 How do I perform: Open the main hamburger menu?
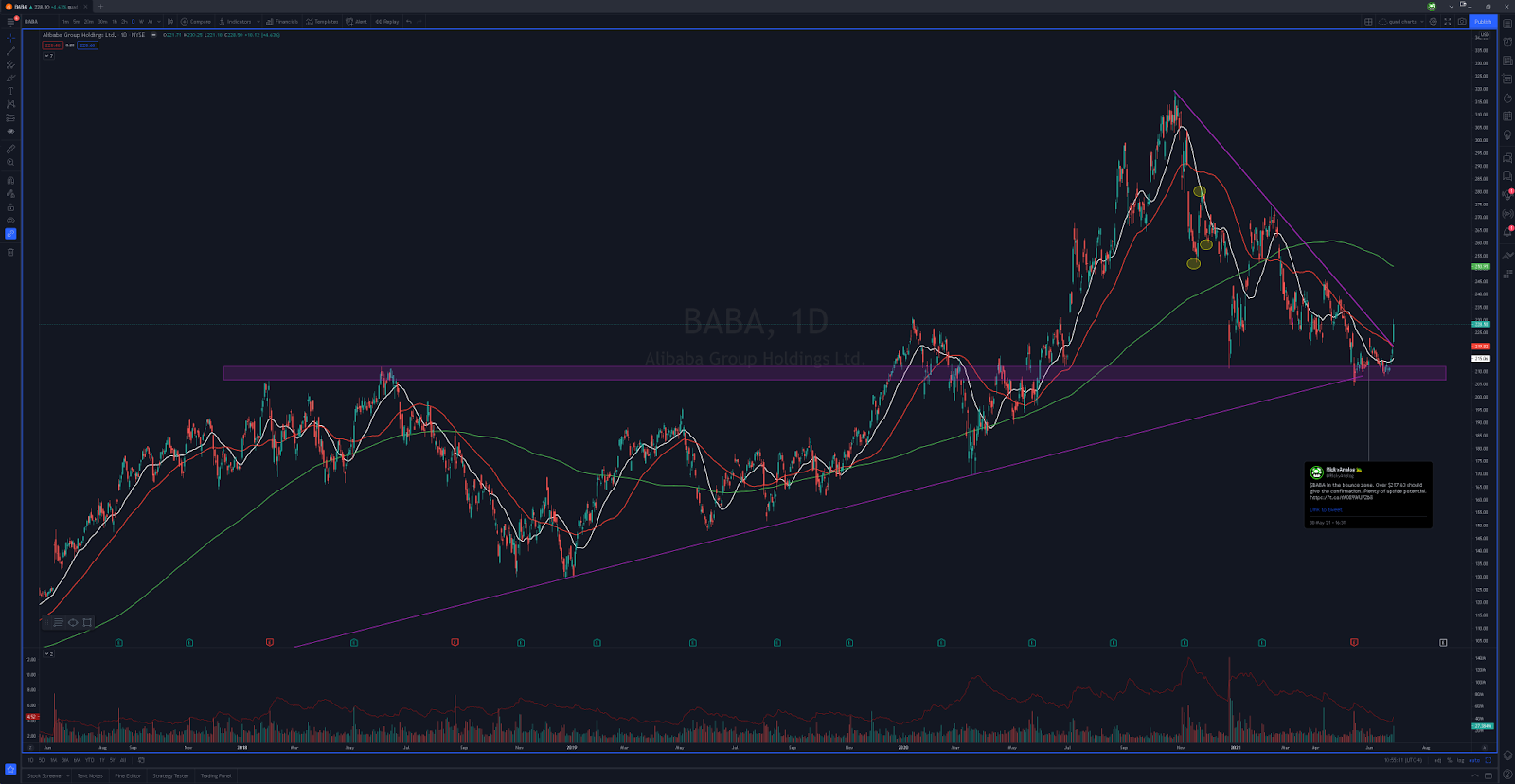click(10, 22)
